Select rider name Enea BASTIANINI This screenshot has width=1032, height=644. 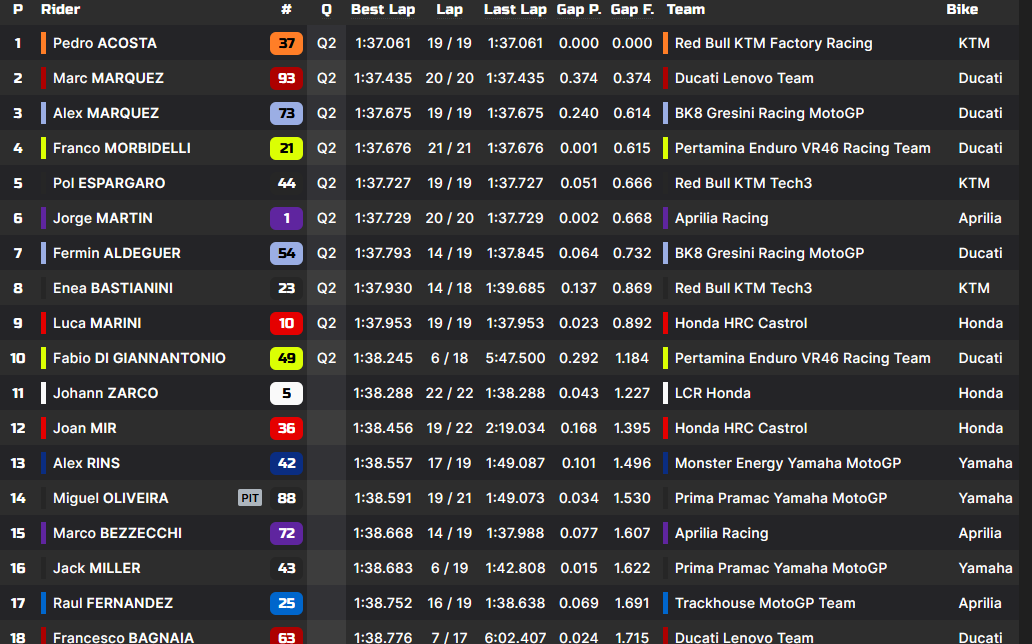click(x=113, y=288)
